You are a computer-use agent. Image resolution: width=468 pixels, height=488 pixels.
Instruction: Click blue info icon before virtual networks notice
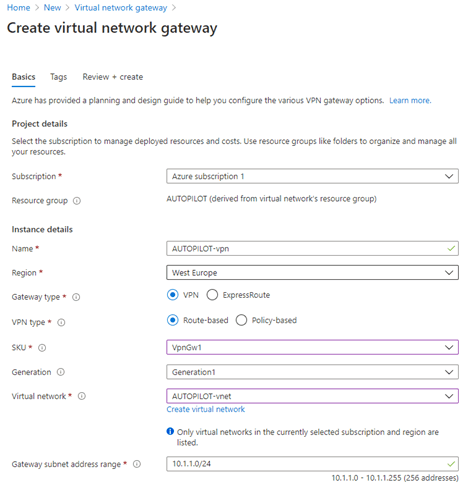click(170, 431)
